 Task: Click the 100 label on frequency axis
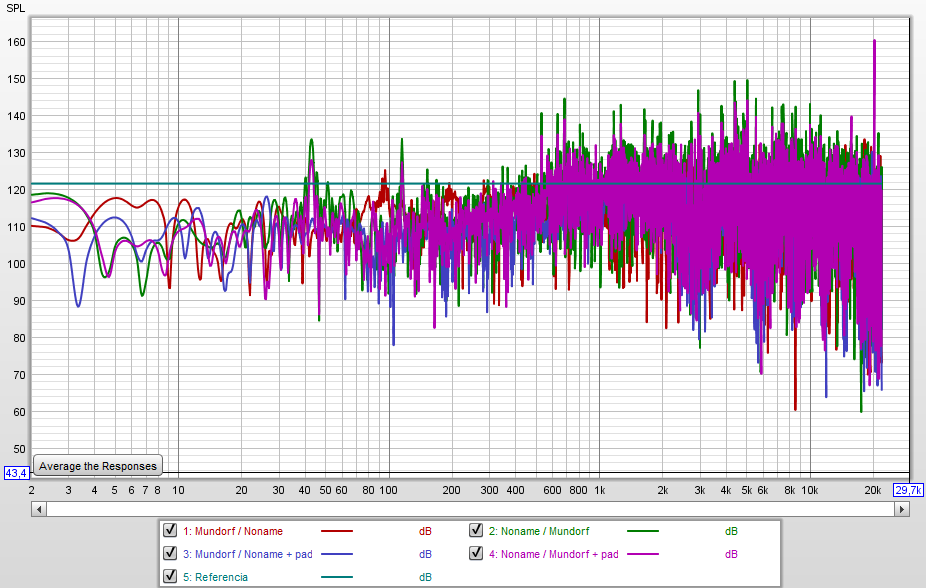pyautogui.click(x=388, y=490)
